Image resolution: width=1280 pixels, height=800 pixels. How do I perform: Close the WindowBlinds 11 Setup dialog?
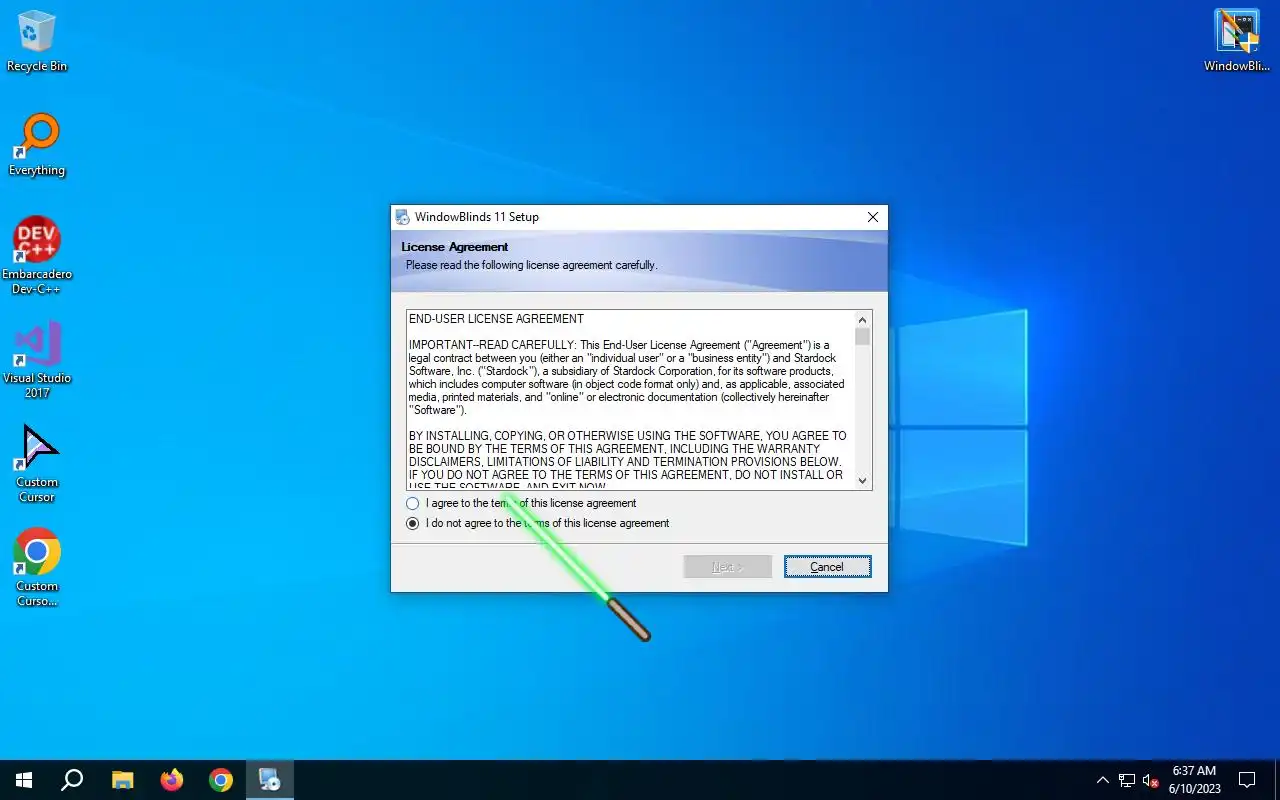(x=872, y=217)
